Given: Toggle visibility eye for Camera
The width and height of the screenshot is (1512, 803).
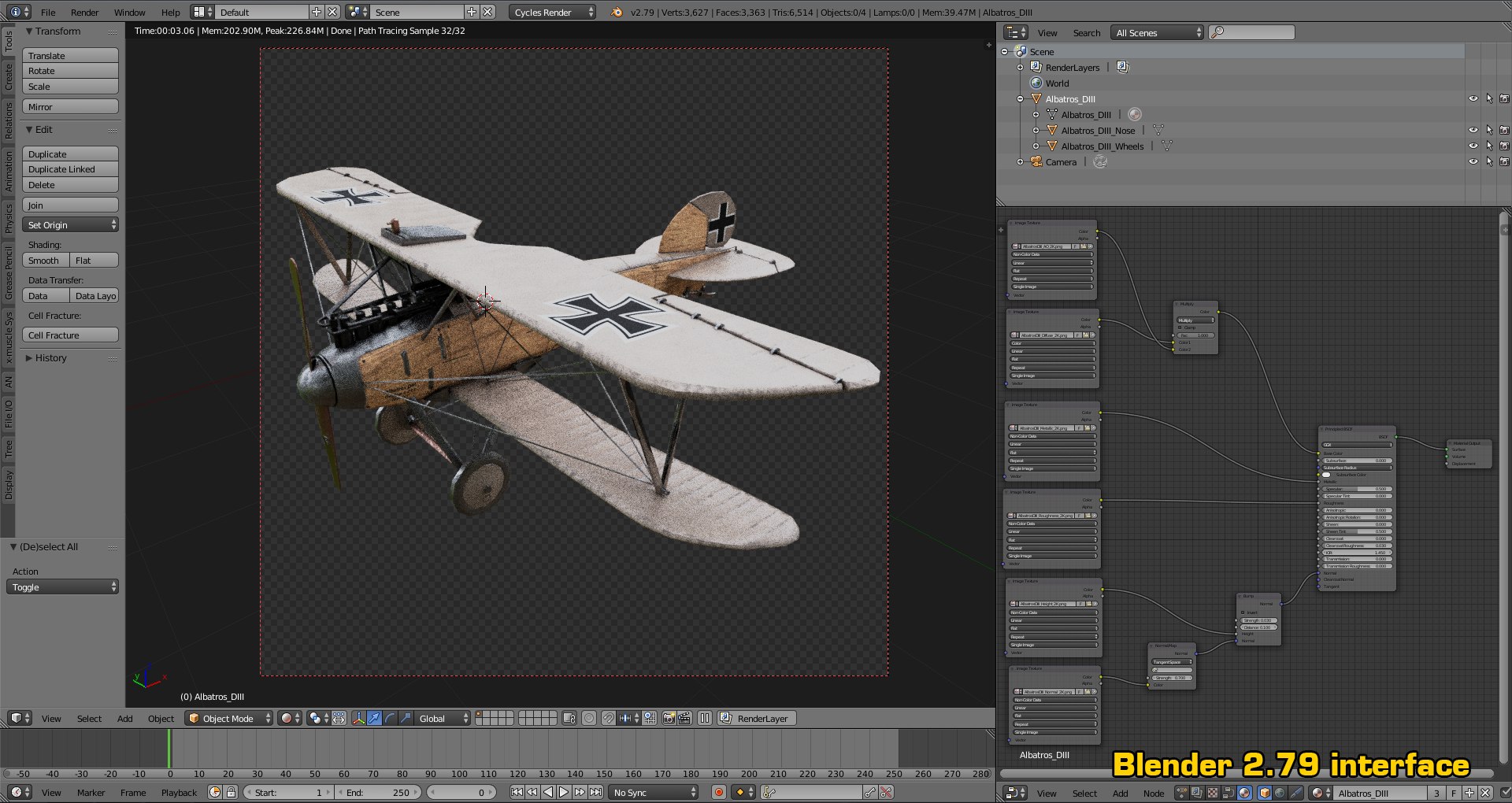Looking at the screenshot, I should 1473,161.
